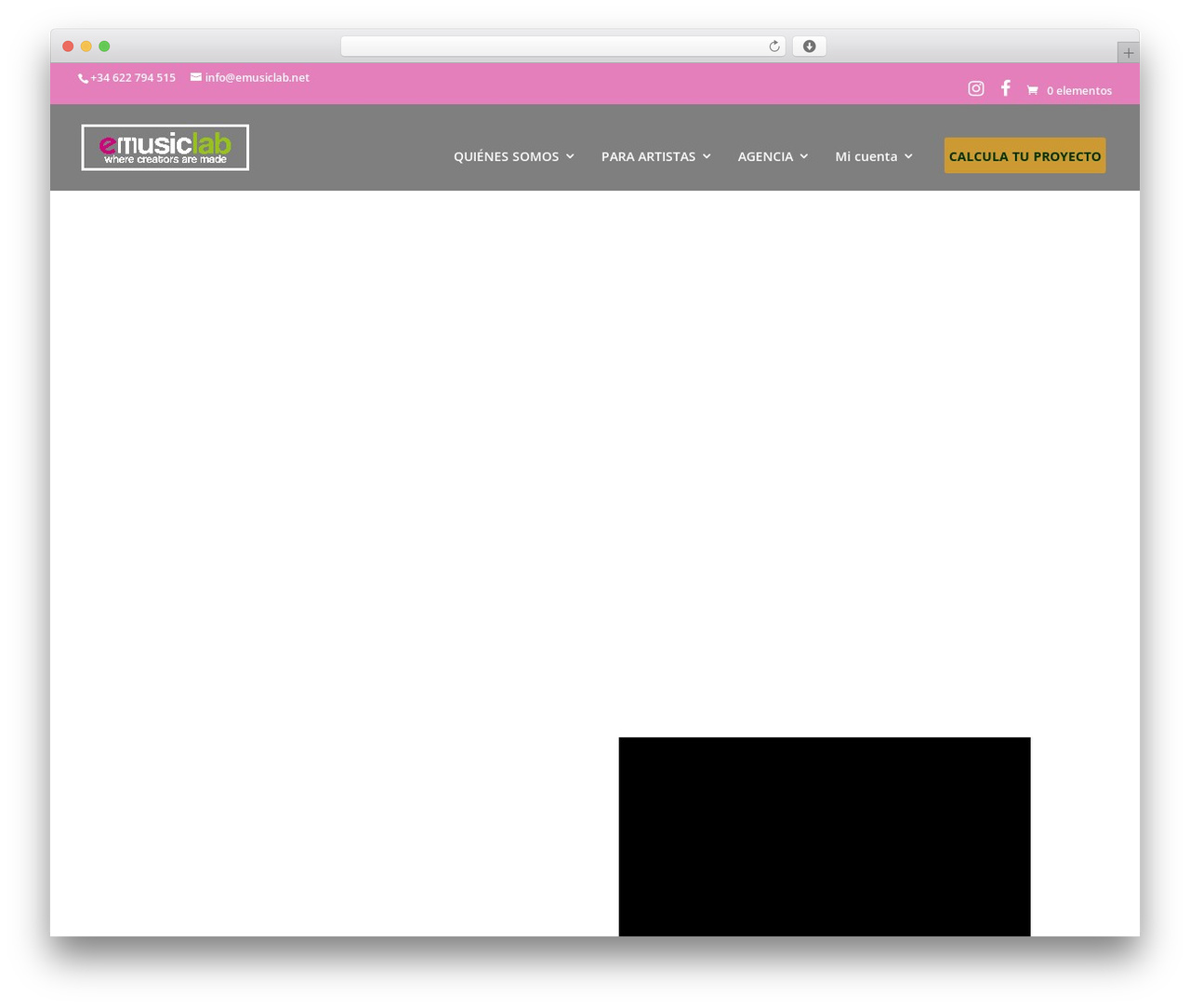Open the QUIÉNES SOMOS menu item
The width and height of the screenshot is (1190, 1008).
click(507, 156)
